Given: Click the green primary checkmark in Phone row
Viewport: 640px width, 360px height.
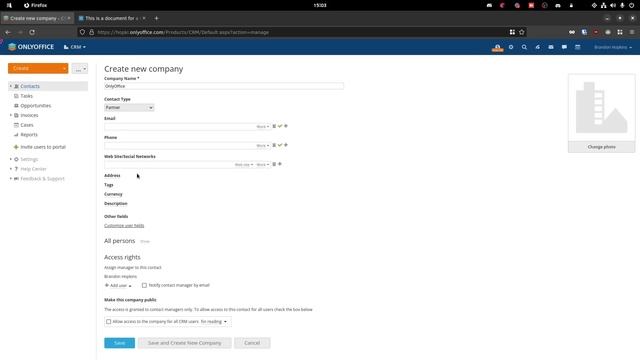Looking at the screenshot, I should 280,145.
